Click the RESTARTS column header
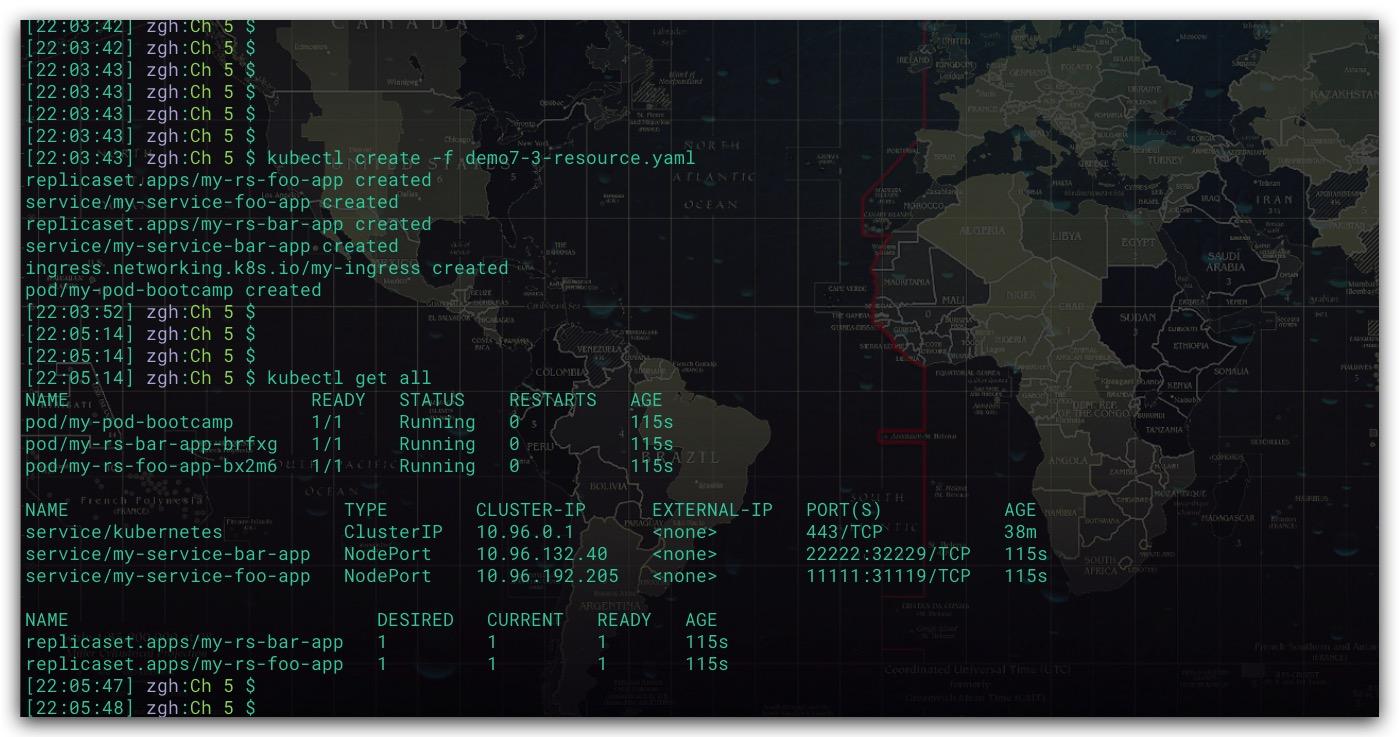Screen dimensions: 1399x737 [x=553, y=400]
